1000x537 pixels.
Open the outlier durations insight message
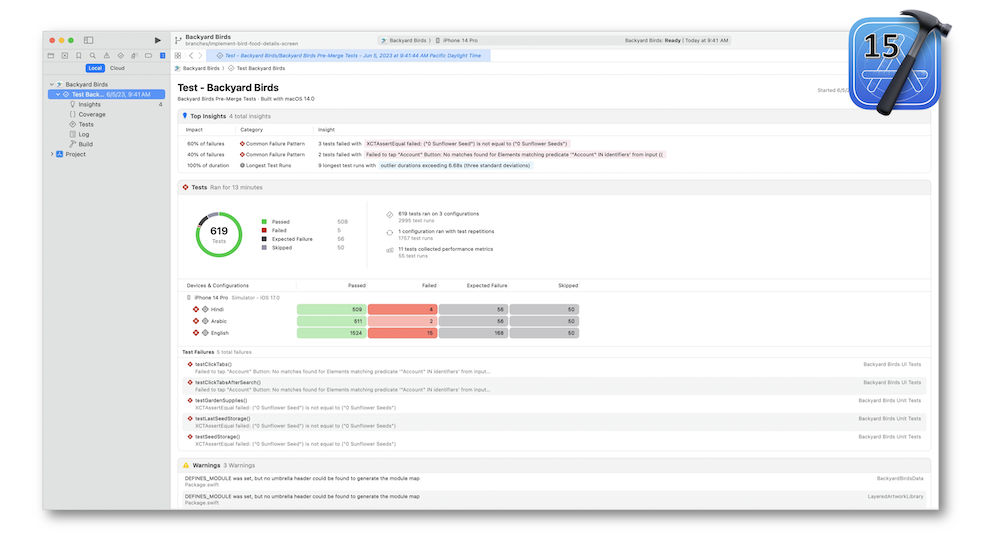point(455,166)
